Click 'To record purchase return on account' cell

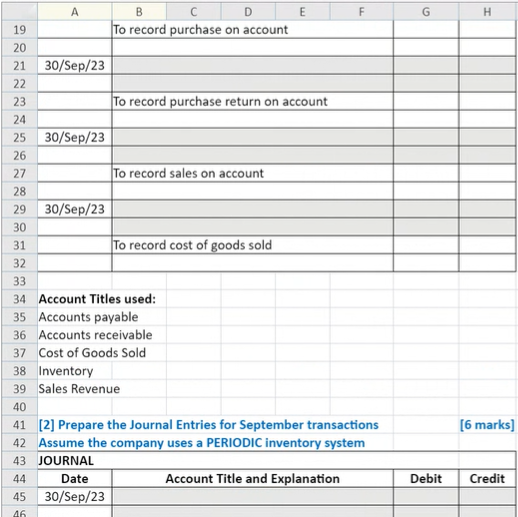(252, 101)
